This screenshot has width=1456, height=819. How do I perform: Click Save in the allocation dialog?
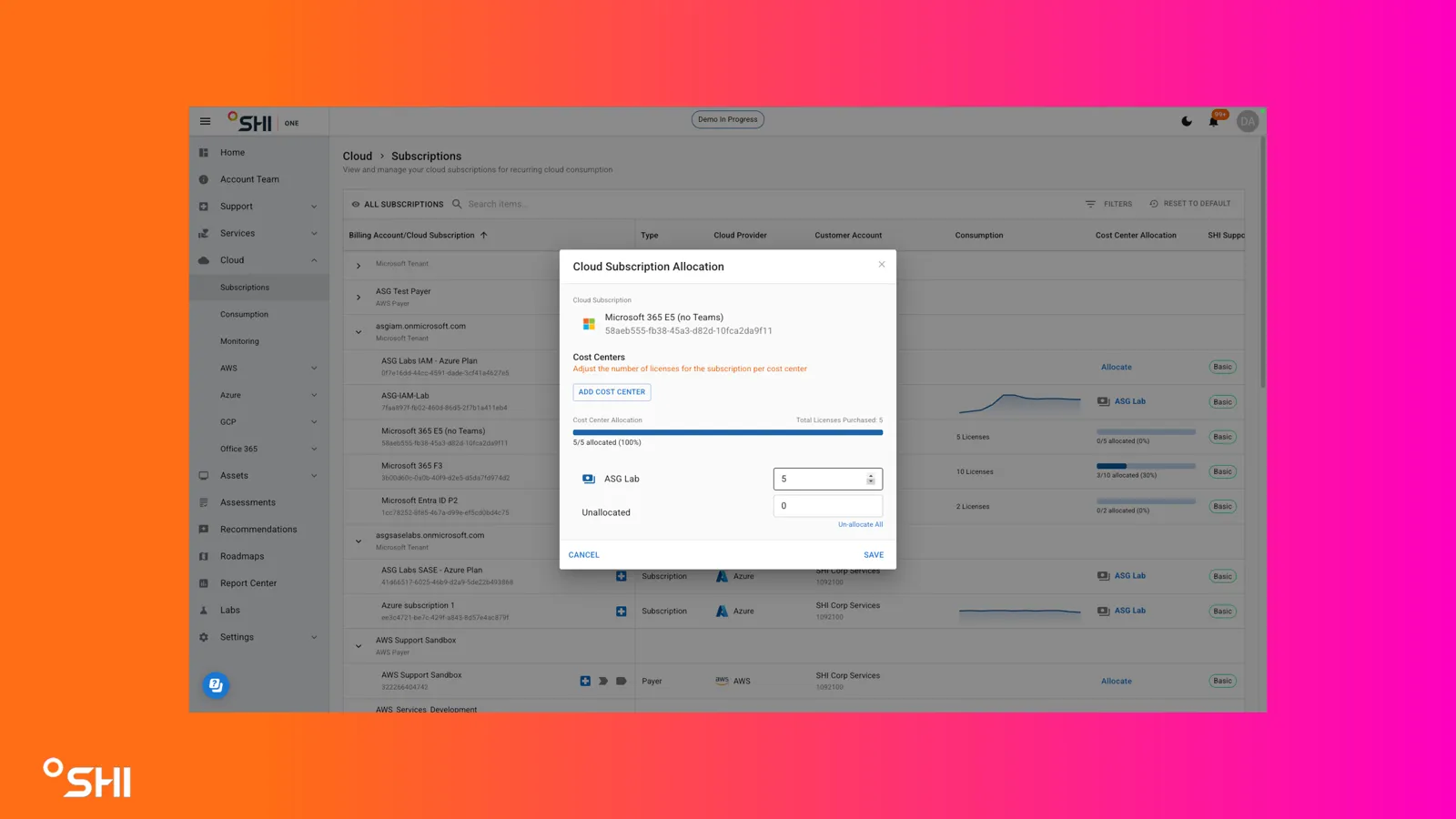pyautogui.click(x=874, y=555)
